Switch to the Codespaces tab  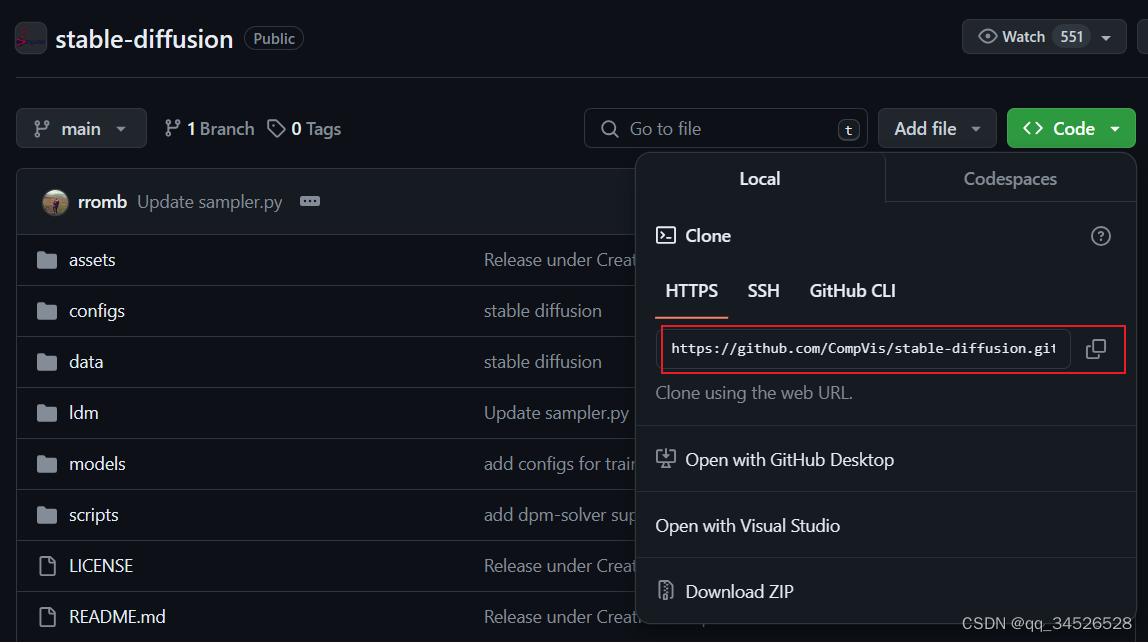1010,178
